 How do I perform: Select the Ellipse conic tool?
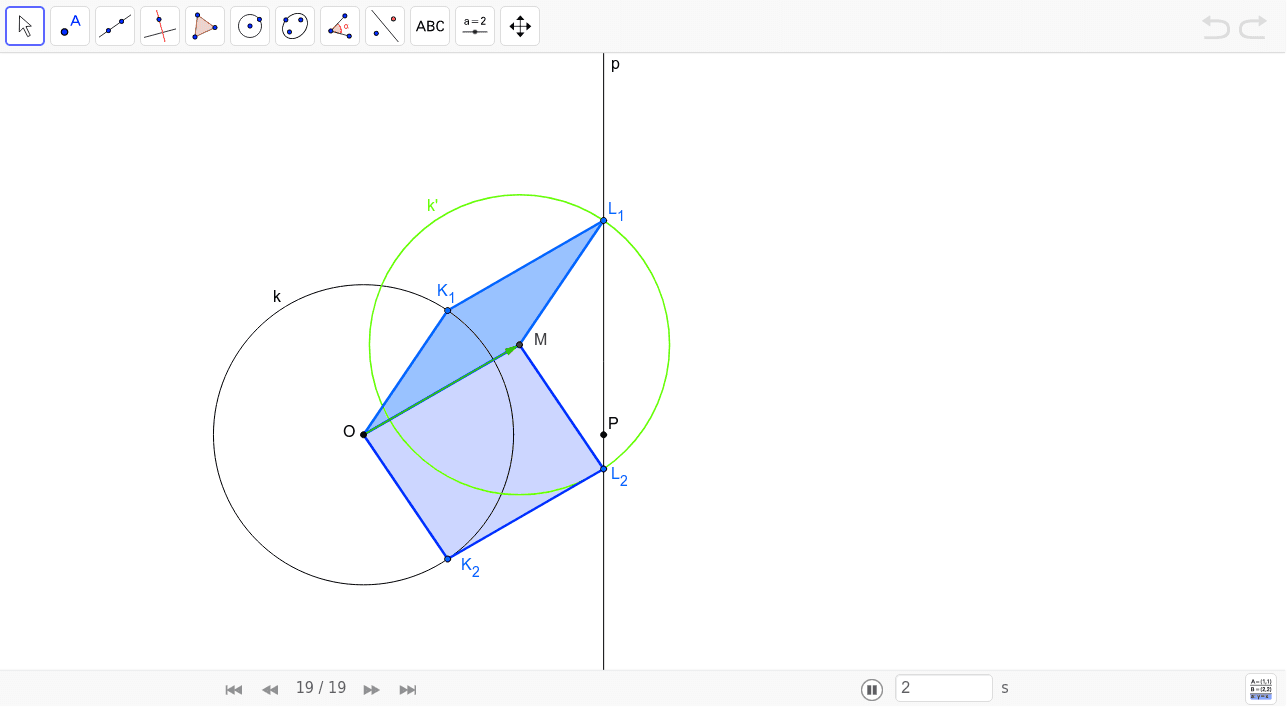[x=295, y=26]
